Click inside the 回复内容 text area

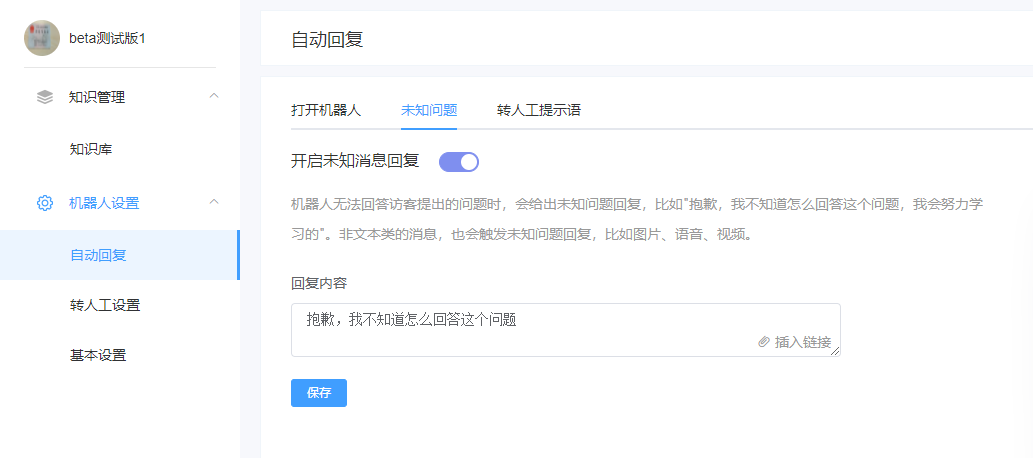pyautogui.click(x=565, y=330)
